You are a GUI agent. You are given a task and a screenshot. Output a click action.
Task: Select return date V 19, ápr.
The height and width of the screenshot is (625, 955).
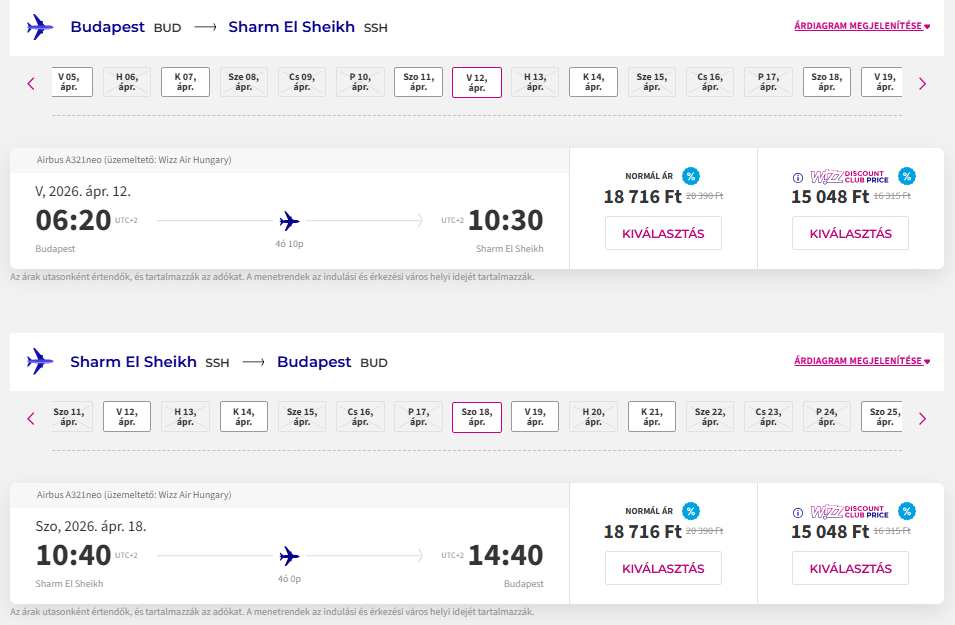click(x=535, y=417)
